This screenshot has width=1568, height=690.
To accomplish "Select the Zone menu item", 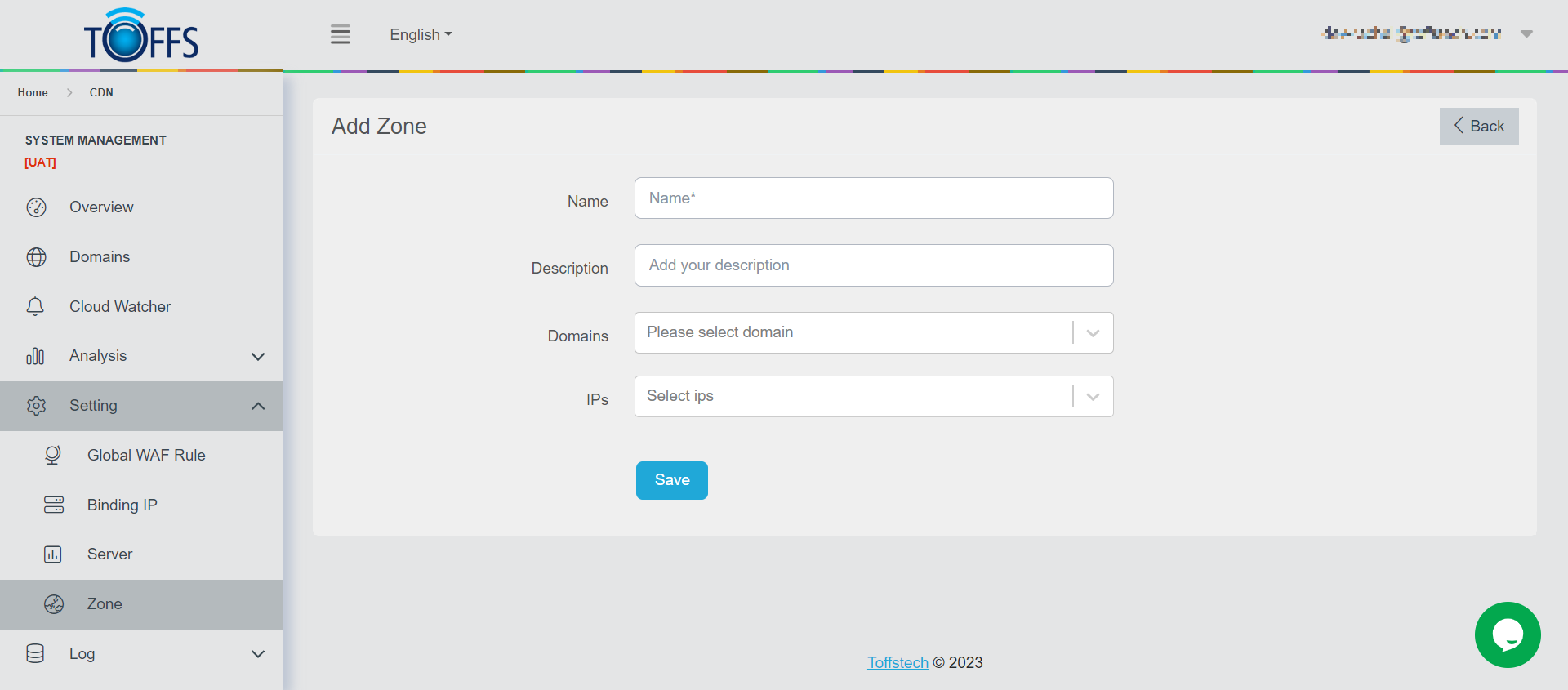I will (x=105, y=604).
